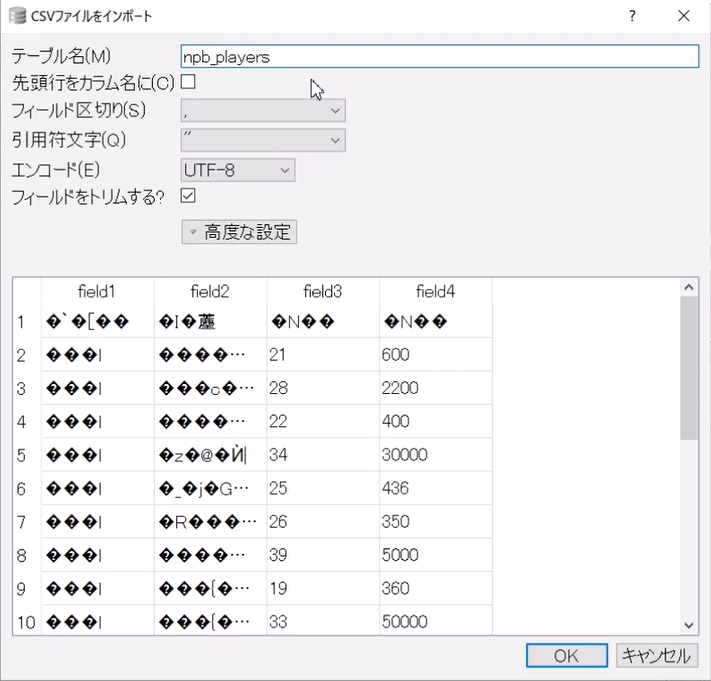Open the UTF-8 encoding dropdown
This screenshot has height=681, width=711.
tap(238, 170)
